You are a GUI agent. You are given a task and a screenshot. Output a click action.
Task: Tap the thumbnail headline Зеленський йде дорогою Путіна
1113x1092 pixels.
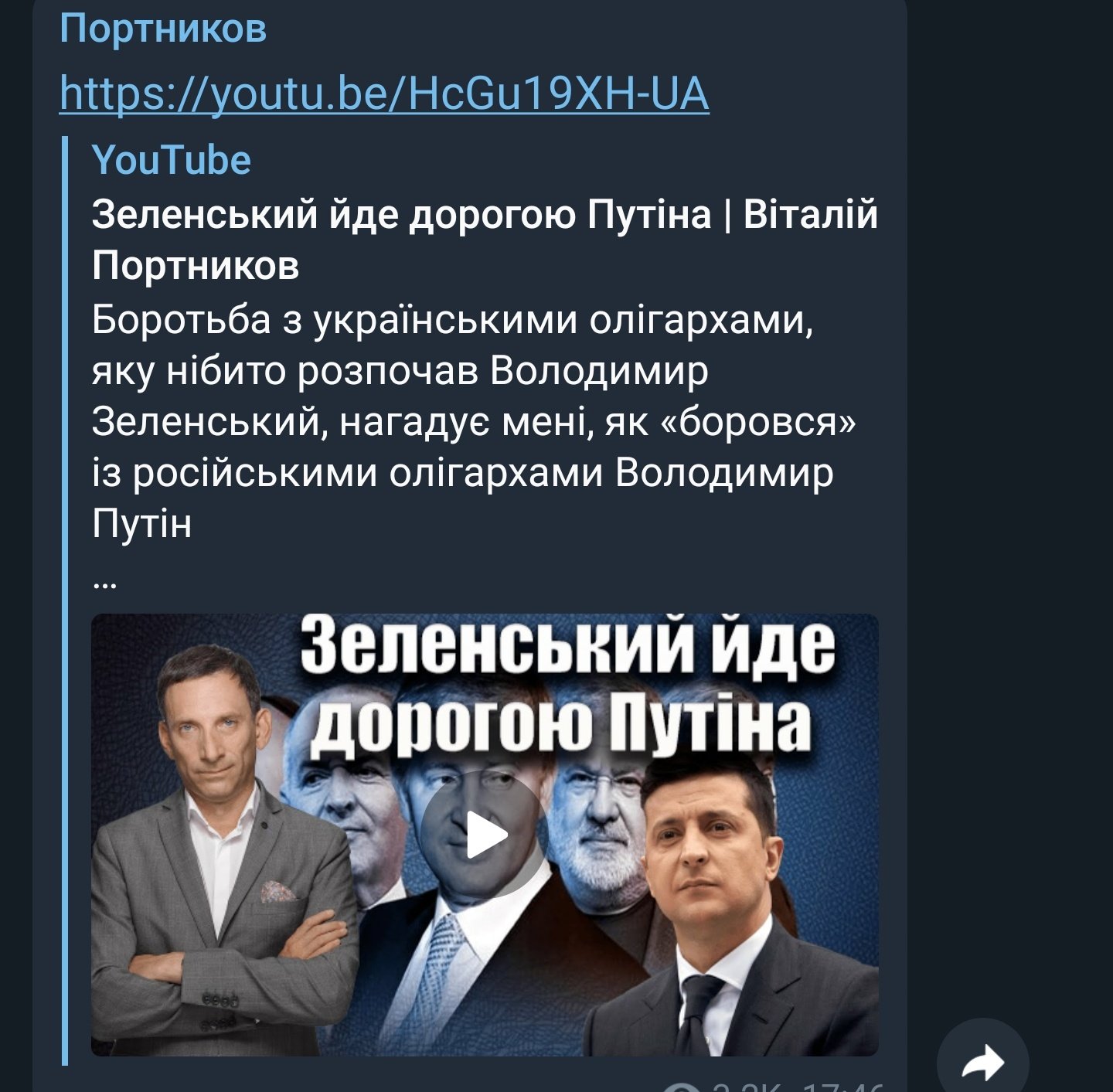tap(567, 685)
